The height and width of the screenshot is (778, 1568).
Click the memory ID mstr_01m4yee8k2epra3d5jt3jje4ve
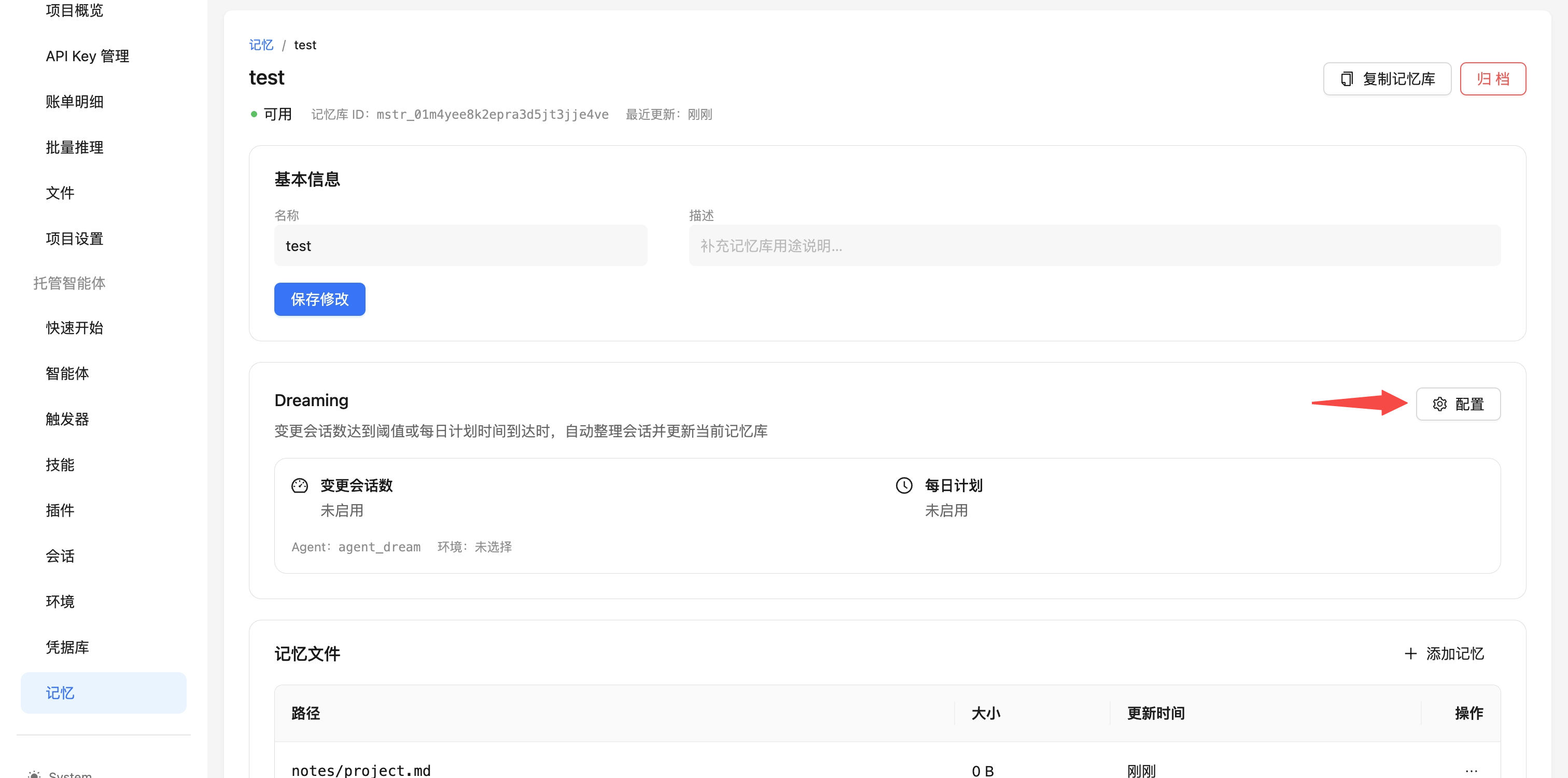tap(493, 115)
